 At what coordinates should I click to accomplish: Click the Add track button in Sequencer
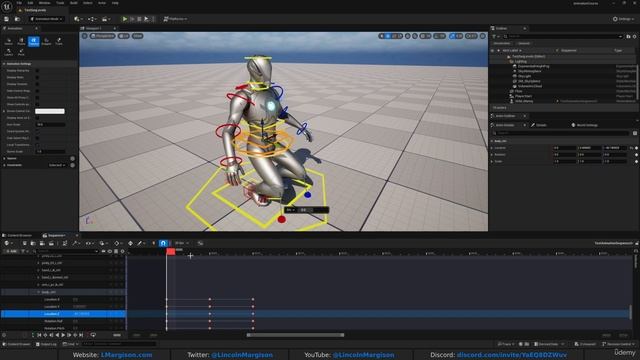pyautogui.click(x=10, y=251)
